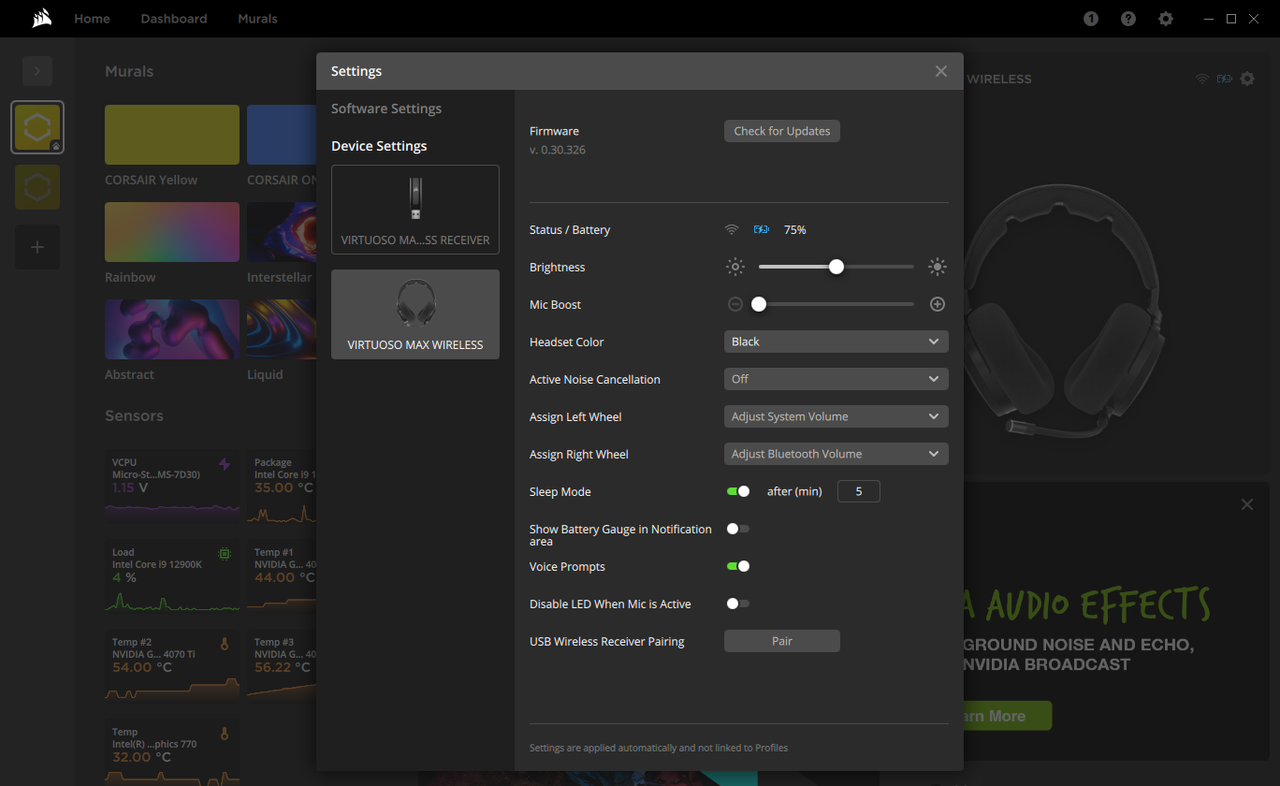This screenshot has height=786, width=1280.
Task: Click the Sensors section heading
Action: 134,416
